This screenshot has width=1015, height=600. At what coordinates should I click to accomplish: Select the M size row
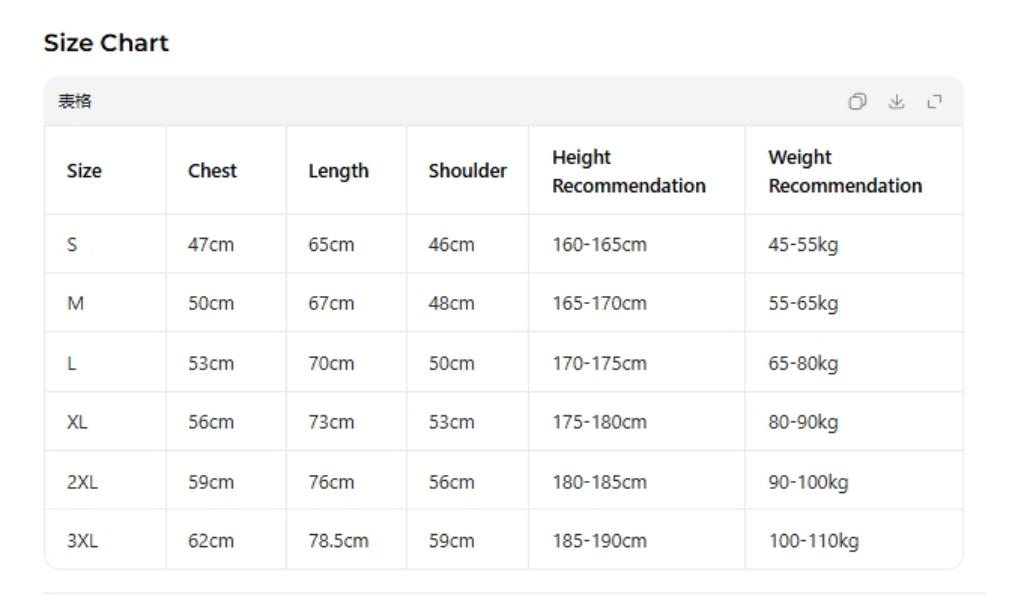77,302
